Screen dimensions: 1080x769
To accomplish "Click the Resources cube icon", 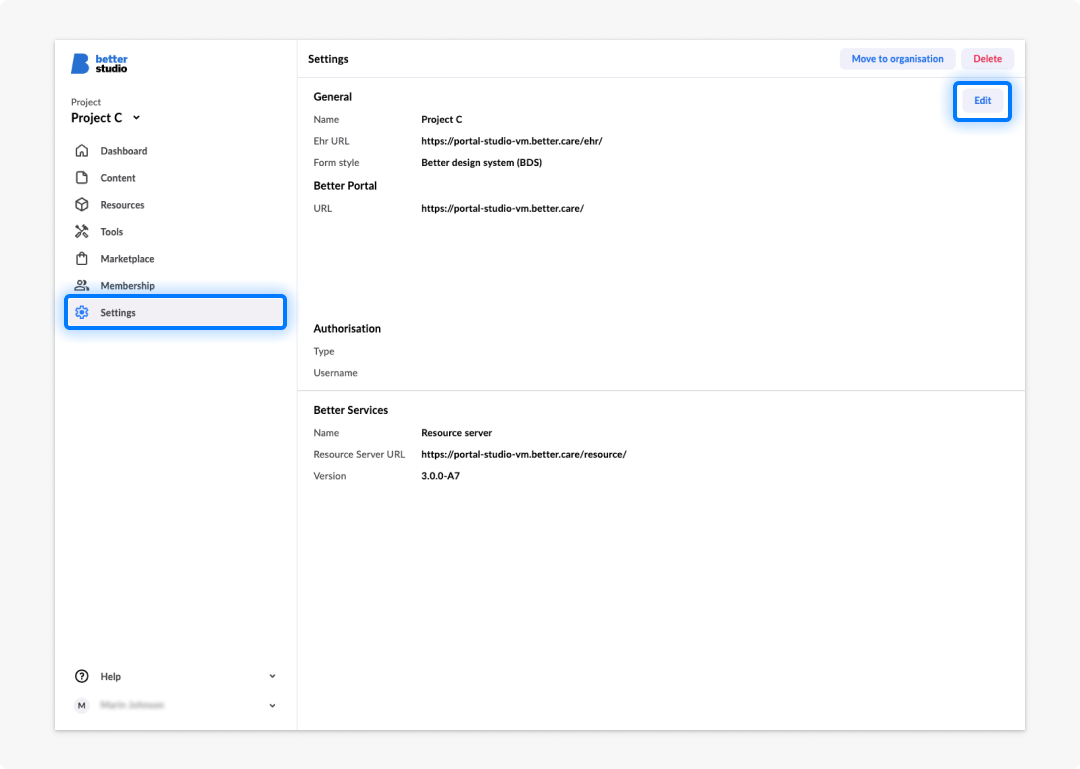I will 82,205.
